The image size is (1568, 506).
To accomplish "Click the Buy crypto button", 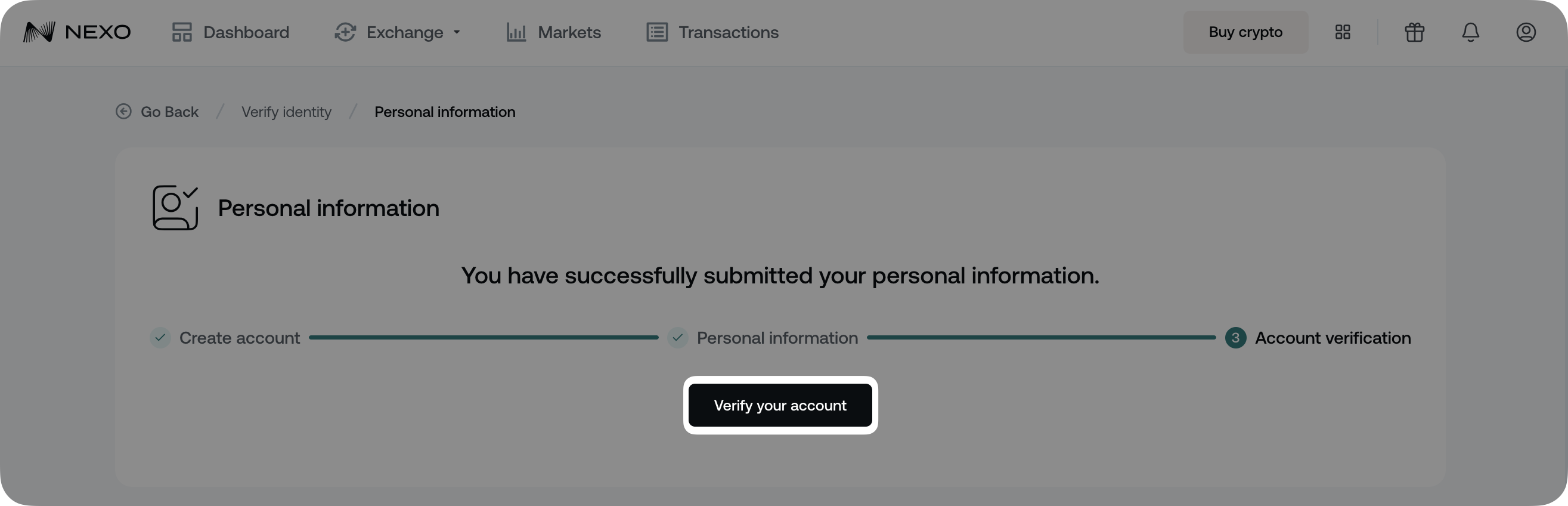I will click(x=1245, y=32).
